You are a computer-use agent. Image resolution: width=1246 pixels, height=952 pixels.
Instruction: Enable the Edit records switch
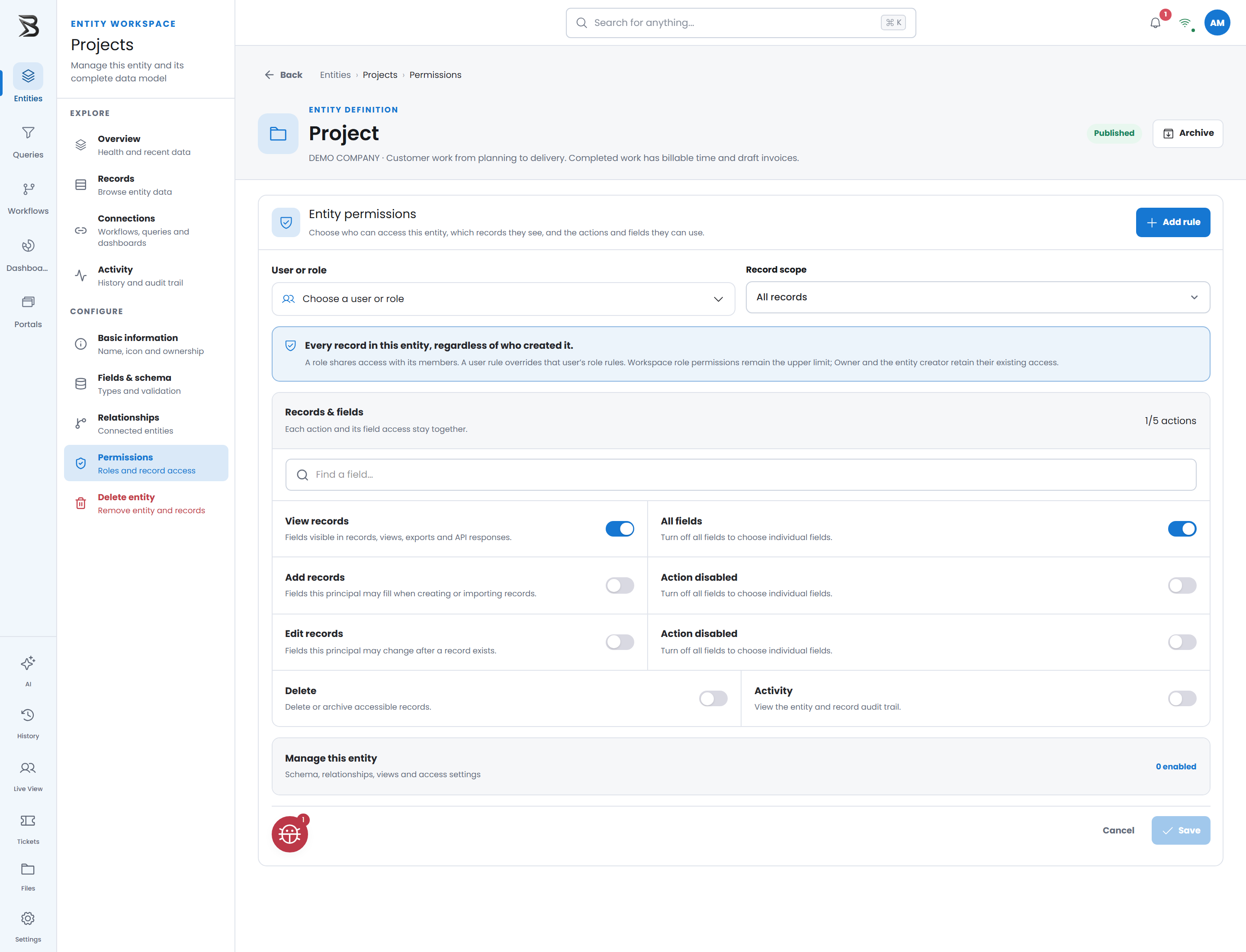(x=619, y=642)
